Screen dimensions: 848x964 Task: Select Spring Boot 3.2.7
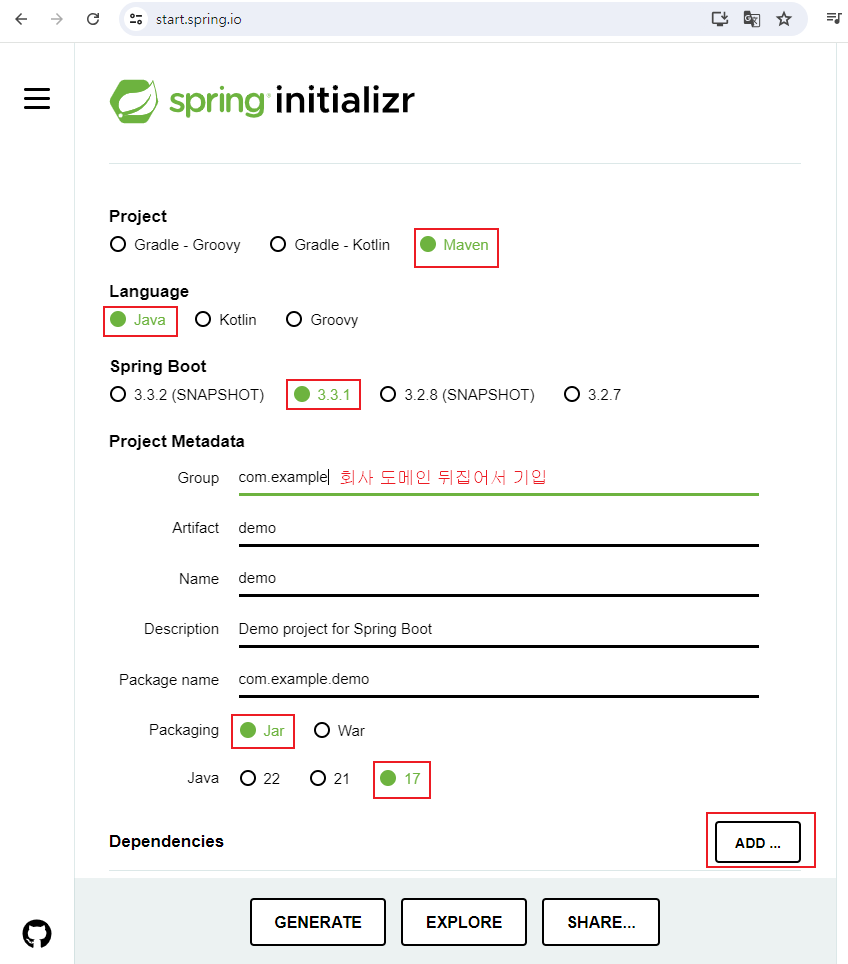click(x=593, y=394)
